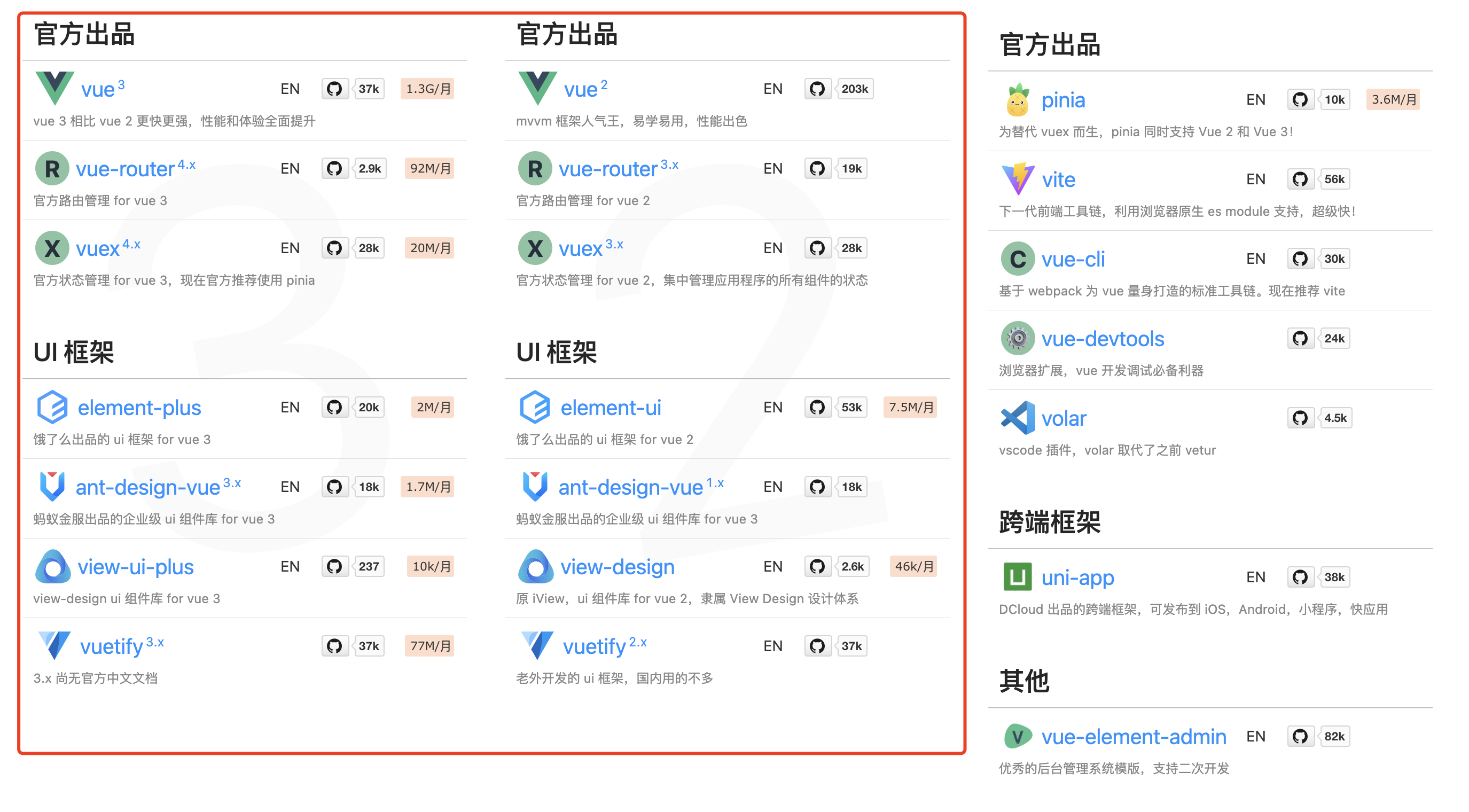The image size is (1469, 812).
Task: Click the 82k stars count
Action: (x=1334, y=736)
